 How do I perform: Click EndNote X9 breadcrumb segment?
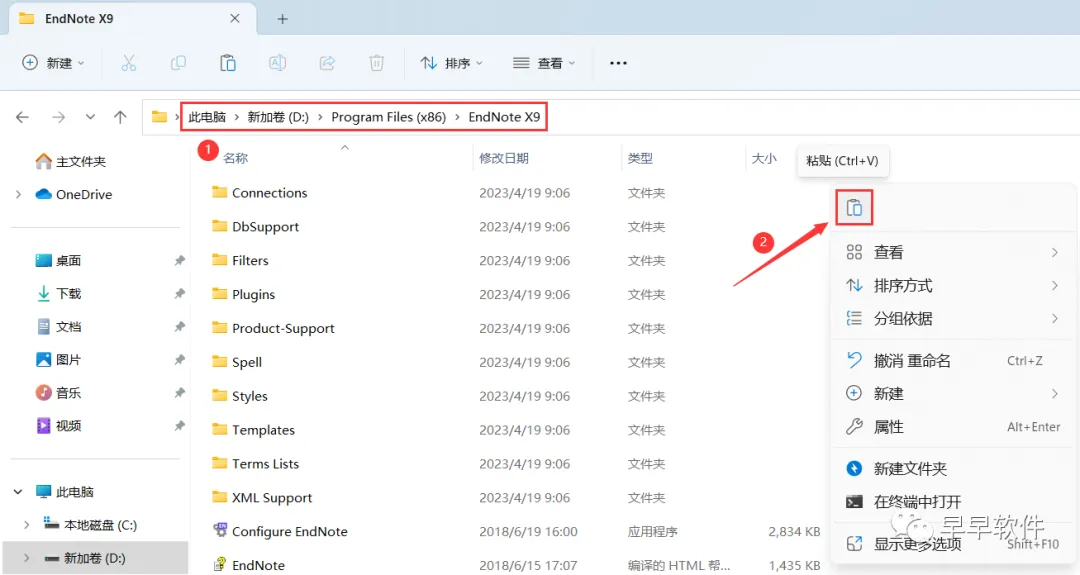coord(504,117)
